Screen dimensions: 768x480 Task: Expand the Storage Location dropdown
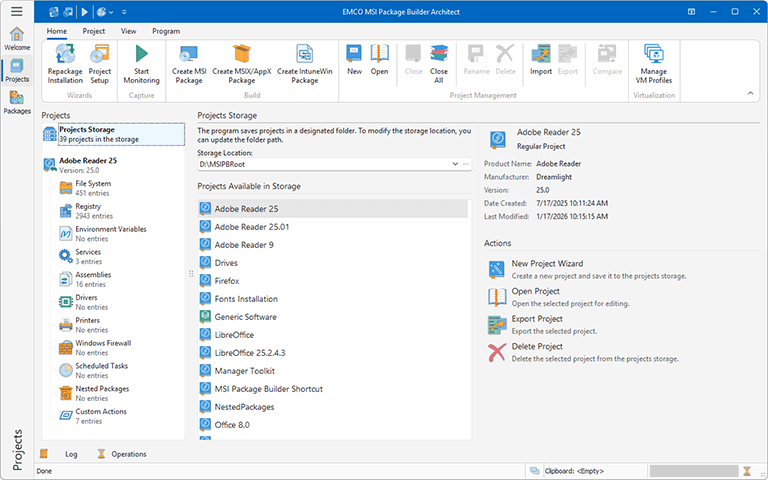tap(455, 163)
